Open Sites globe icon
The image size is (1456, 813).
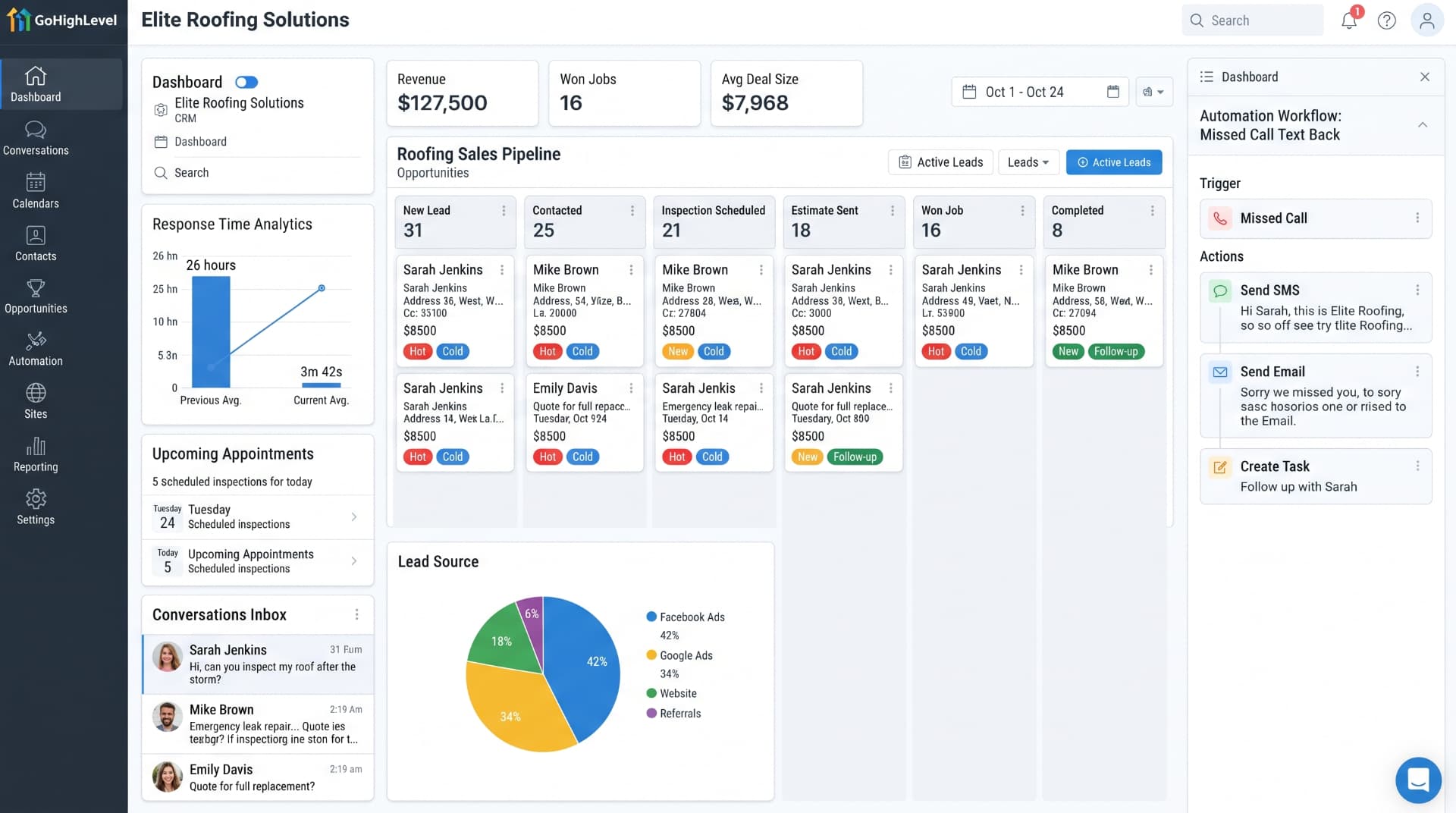(36, 393)
